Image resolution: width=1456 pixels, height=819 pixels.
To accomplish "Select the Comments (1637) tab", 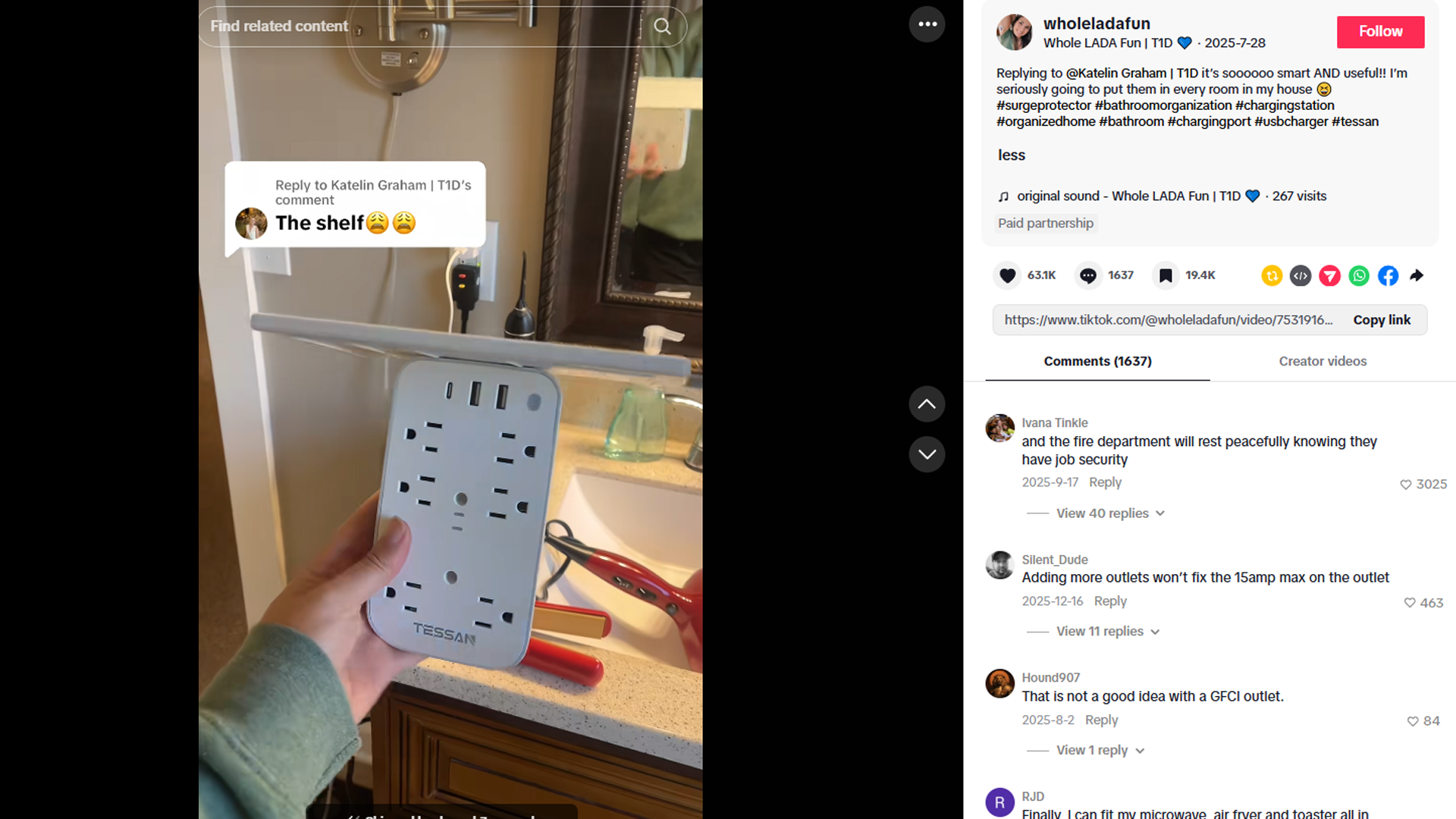I will coord(1097,362).
